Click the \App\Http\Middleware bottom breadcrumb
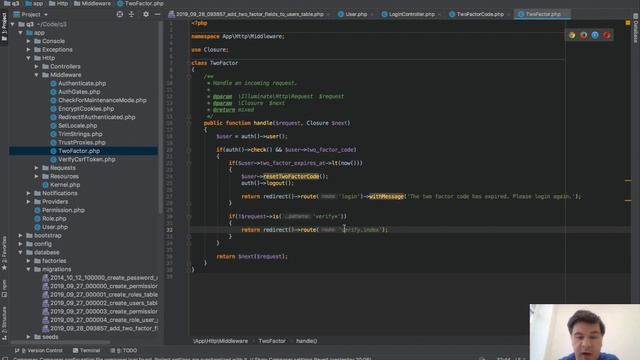Screen dimensions: 640x360 click(220, 341)
